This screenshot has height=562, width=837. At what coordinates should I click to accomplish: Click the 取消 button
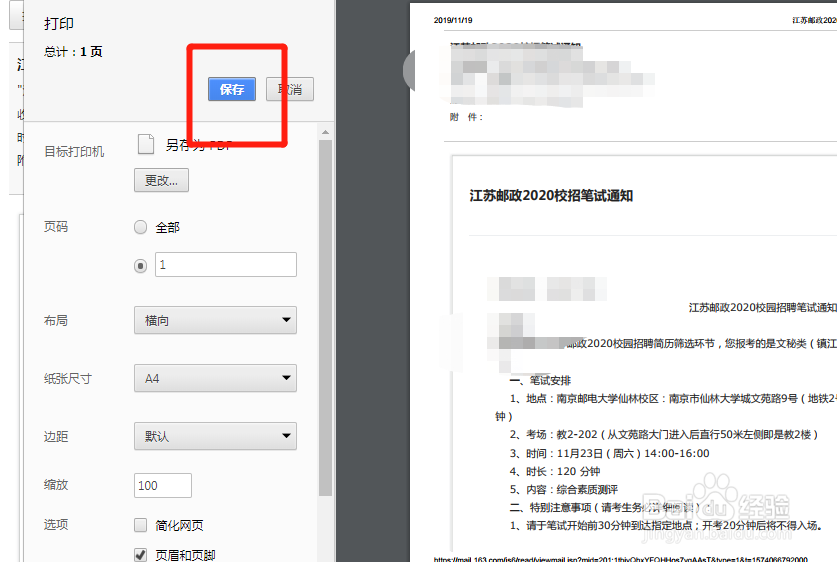[x=290, y=89]
